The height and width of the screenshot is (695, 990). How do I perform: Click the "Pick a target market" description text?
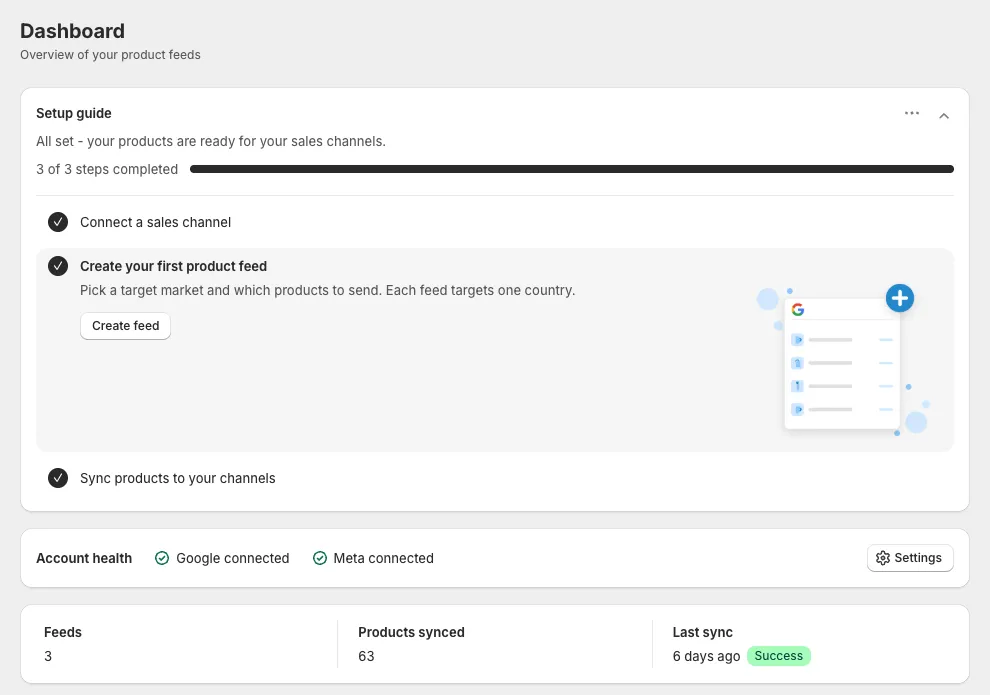tap(327, 290)
